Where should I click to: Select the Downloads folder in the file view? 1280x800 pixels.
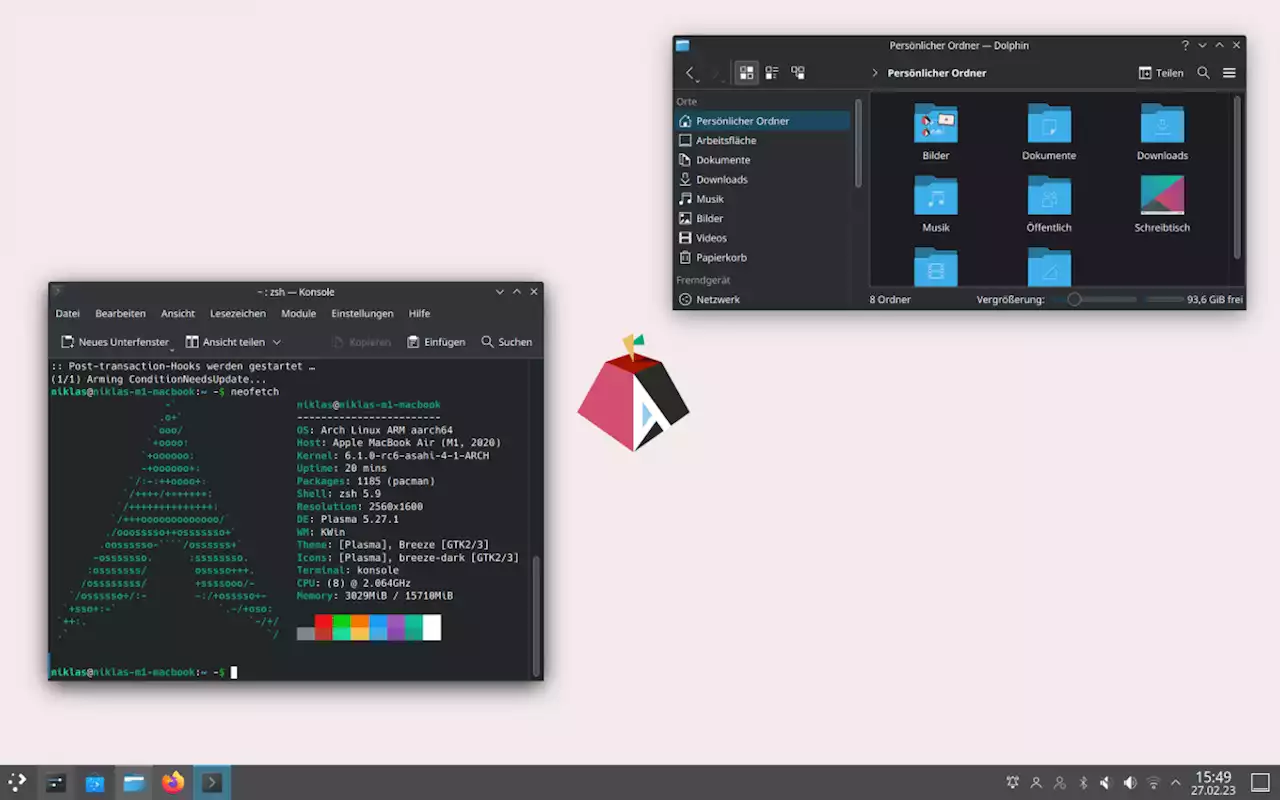click(1162, 132)
